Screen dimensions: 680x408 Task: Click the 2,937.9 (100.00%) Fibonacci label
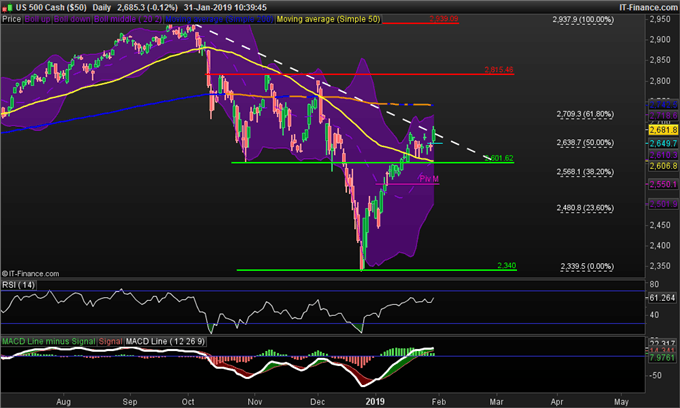pyautogui.click(x=583, y=20)
